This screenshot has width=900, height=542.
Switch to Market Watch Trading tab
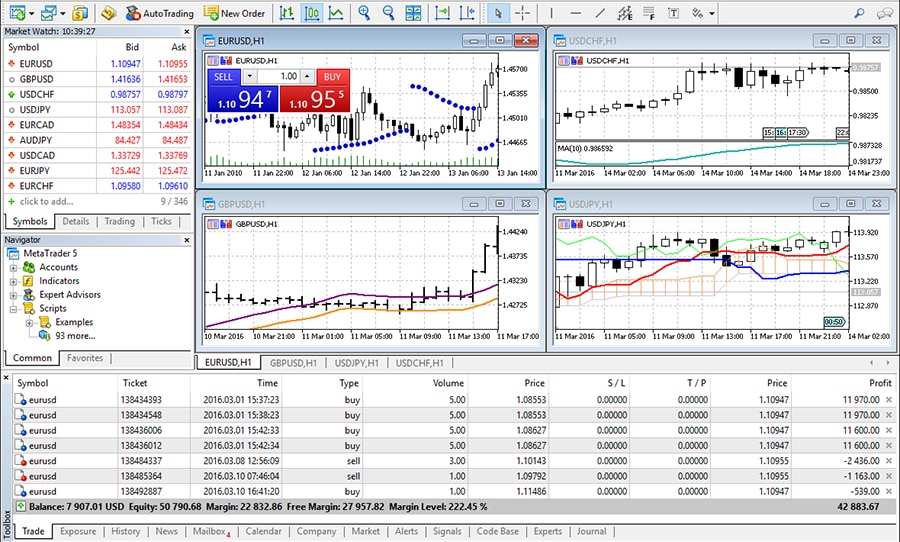(119, 221)
